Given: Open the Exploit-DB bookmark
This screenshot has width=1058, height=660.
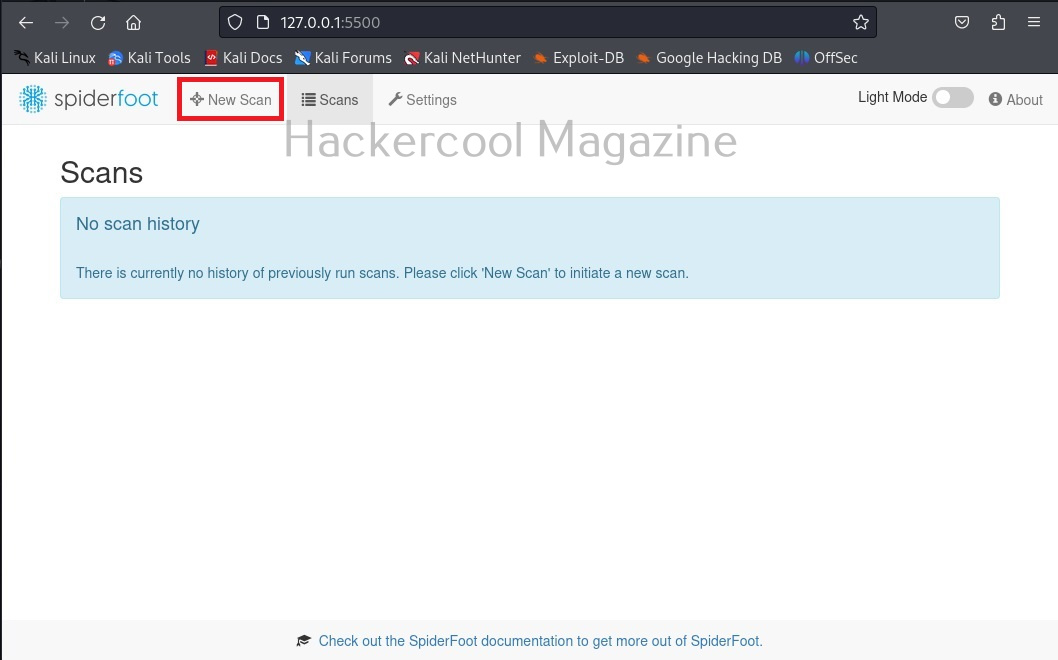Looking at the screenshot, I should click(x=579, y=58).
